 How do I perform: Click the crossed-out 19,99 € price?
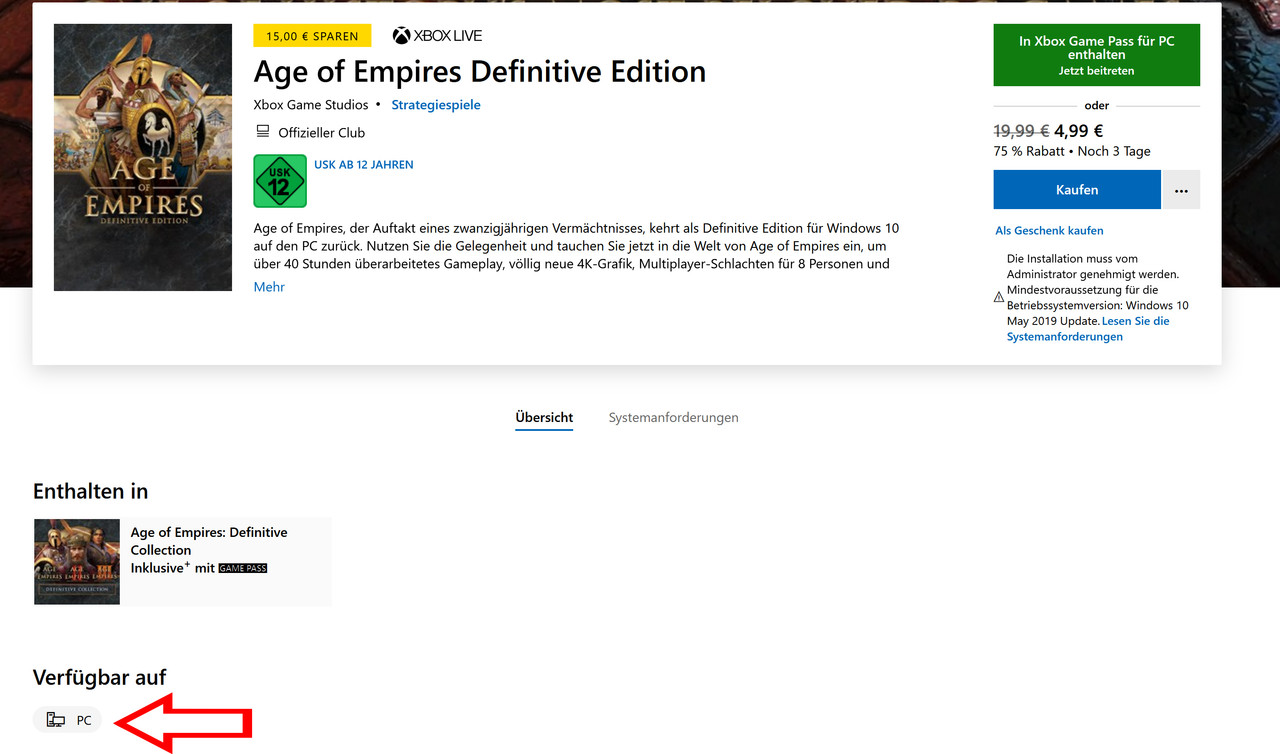(x=1021, y=131)
